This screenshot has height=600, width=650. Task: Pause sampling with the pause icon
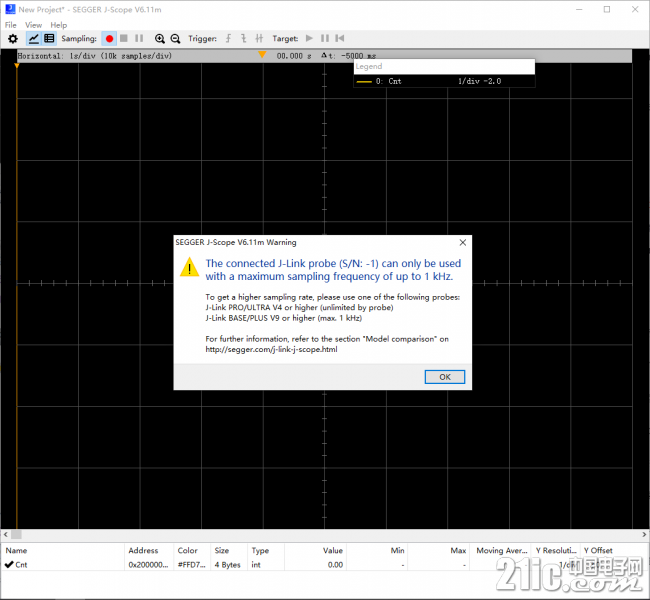click(x=139, y=38)
